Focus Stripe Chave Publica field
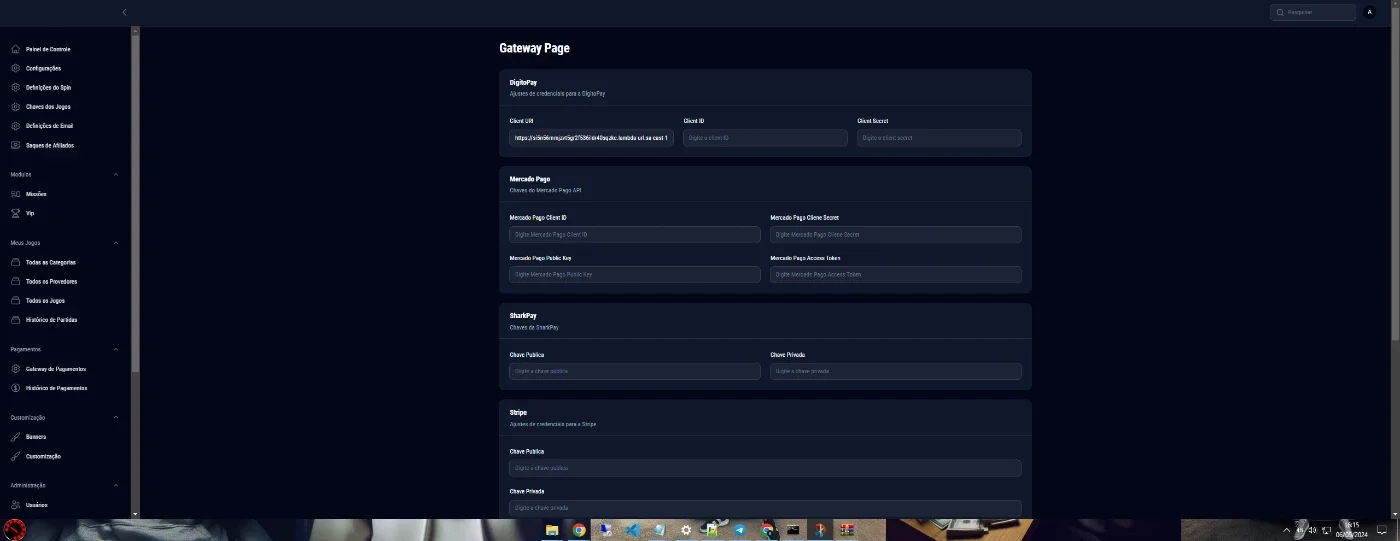1400x541 pixels. 765,468
